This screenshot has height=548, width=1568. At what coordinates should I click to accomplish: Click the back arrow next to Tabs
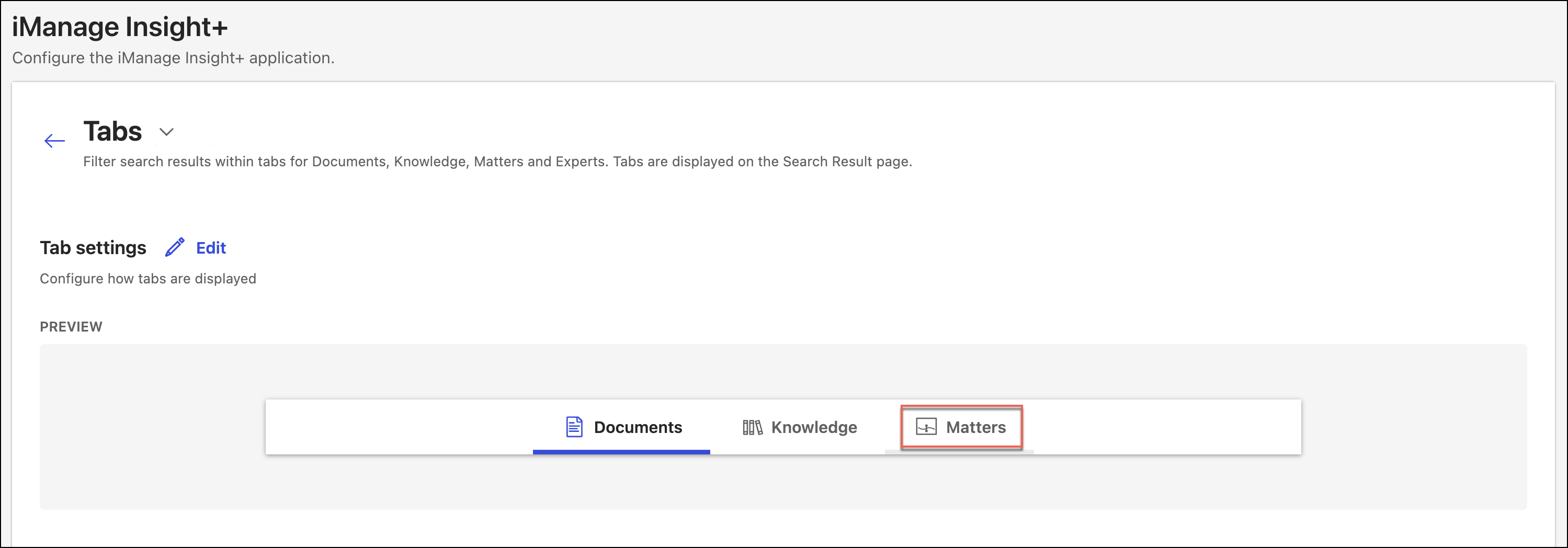tap(54, 141)
